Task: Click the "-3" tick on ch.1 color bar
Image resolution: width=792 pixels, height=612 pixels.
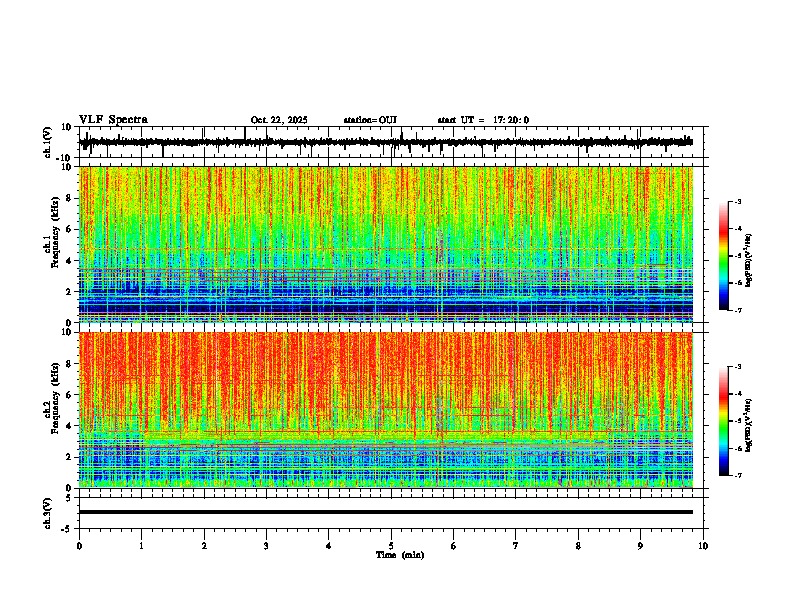Action: tap(737, 201)
